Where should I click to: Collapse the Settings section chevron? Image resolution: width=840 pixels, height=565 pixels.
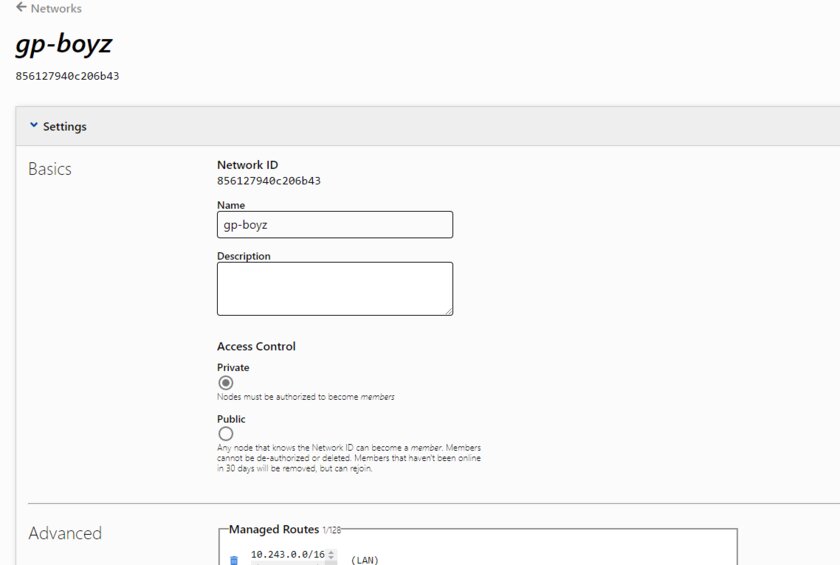pyautogui.click(x=34, y=125)
